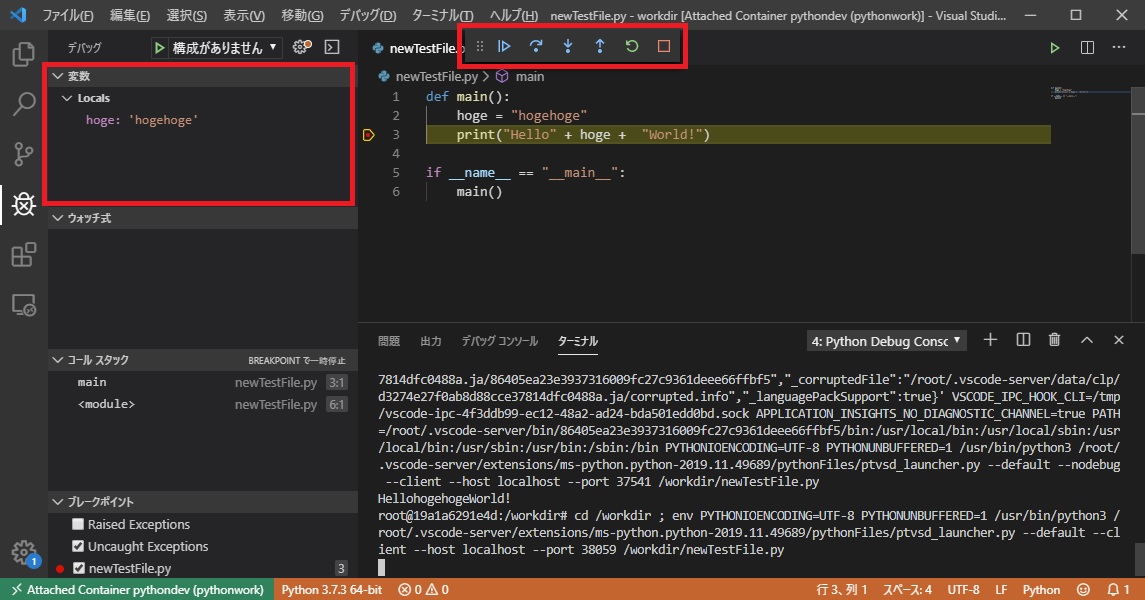Open notifications bell in status bar
The width and height of the screenshot is (1145, 600).
pos(1118,589)
